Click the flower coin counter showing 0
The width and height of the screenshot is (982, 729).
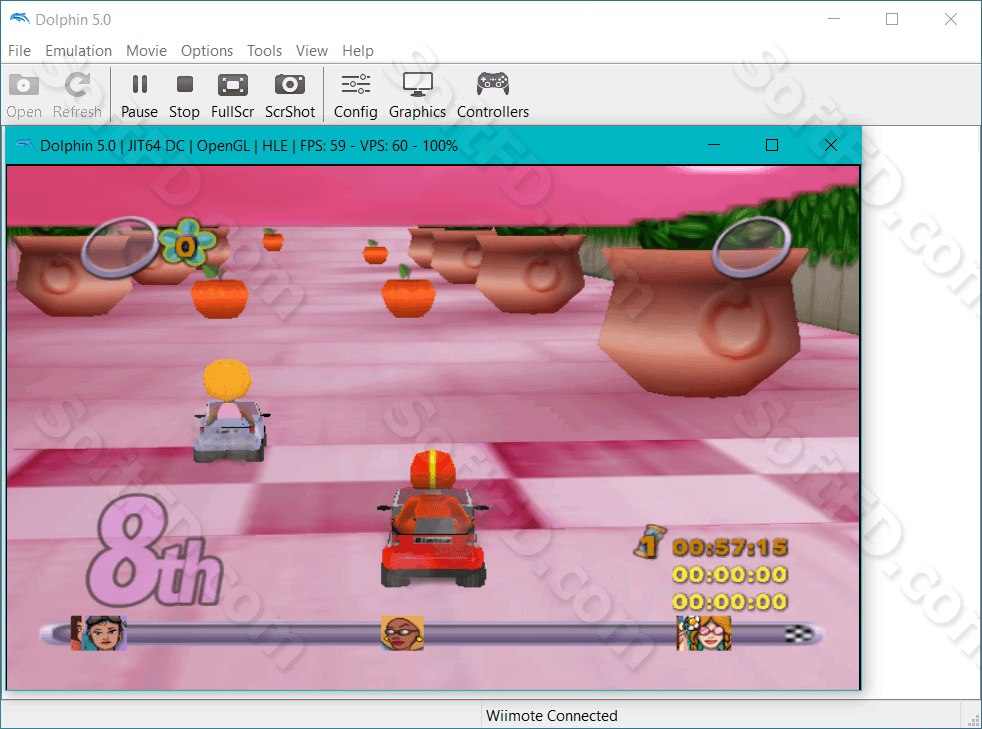187,242
